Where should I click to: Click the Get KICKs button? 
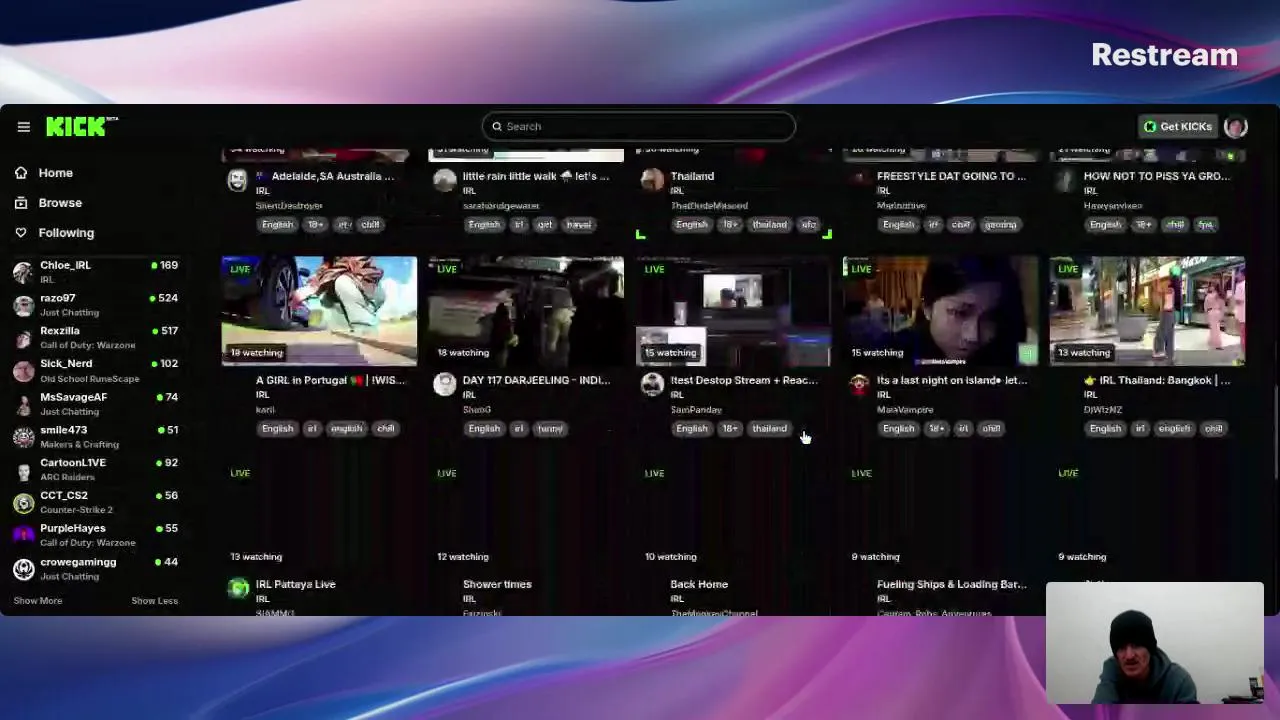[1178, 127]
